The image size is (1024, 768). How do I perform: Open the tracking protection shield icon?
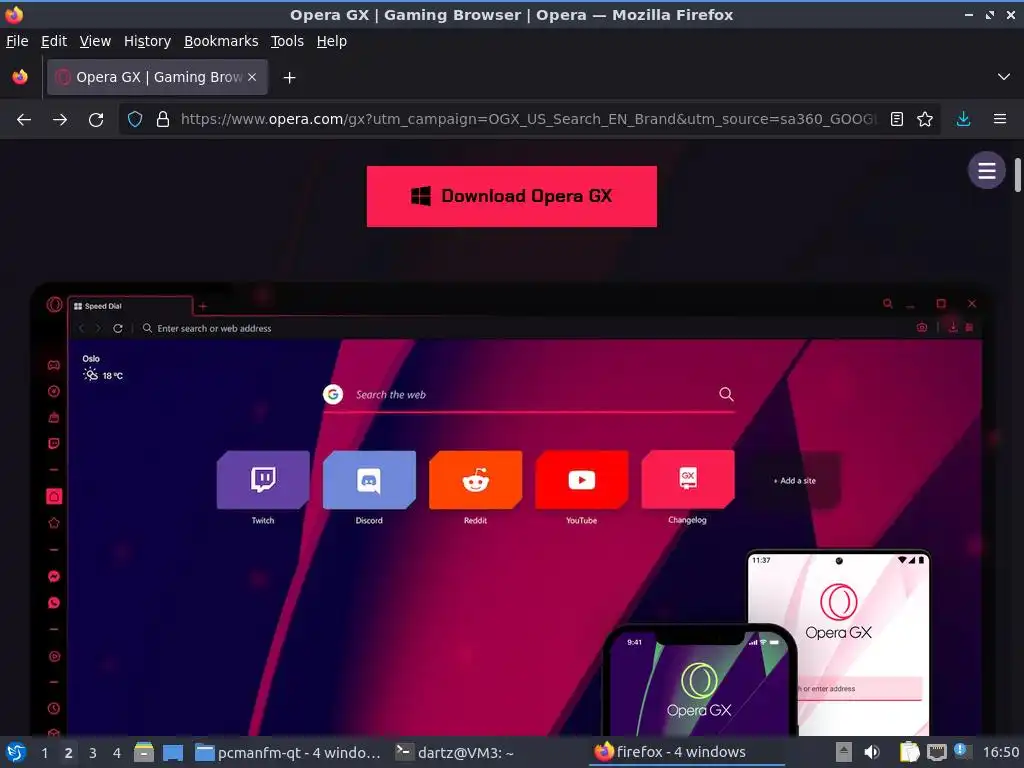click(x=135, y=119)
